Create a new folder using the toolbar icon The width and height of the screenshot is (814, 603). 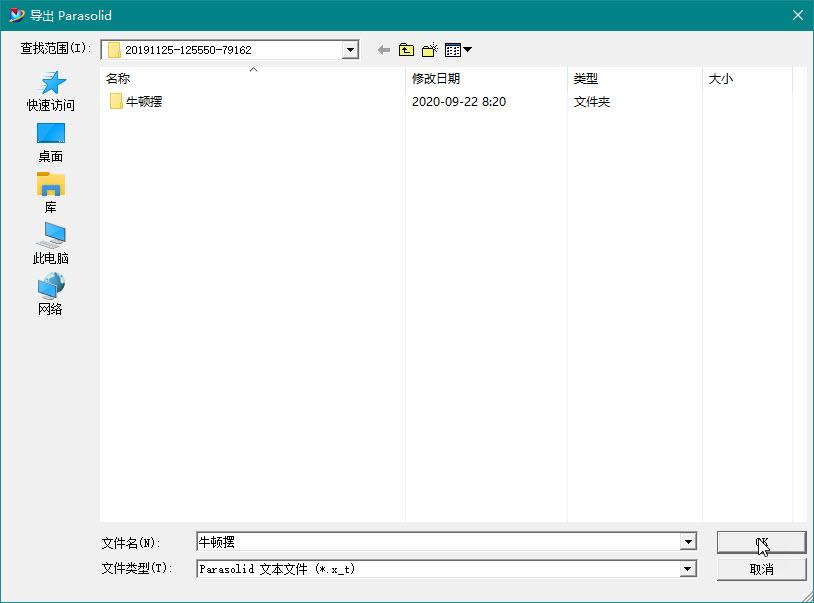pyautogui.click(x=429, y=49)
